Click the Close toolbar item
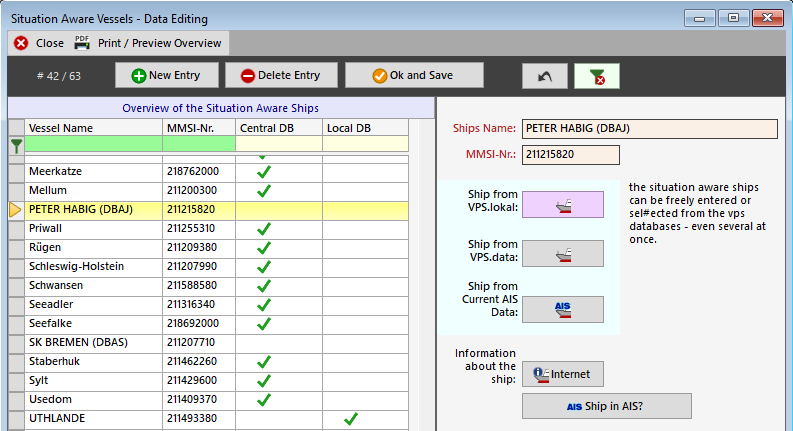Image resolution: width=793 pixels, height=431 pixels. (38, 43)
